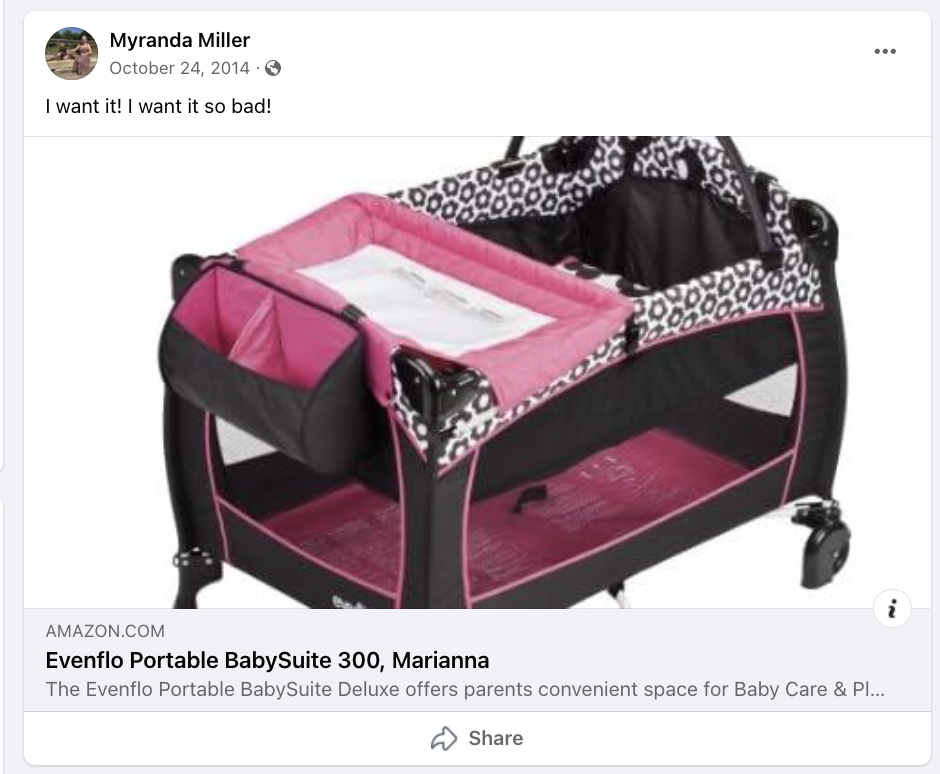Click the Myranda Miller name link
940x774 pixels.
(179, 40)
